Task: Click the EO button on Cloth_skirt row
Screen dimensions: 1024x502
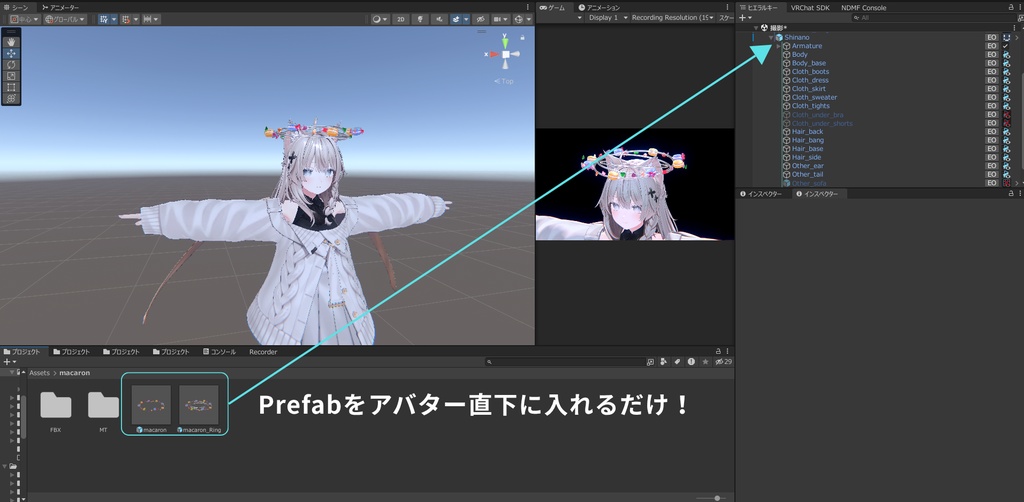Action: [991, 89]
